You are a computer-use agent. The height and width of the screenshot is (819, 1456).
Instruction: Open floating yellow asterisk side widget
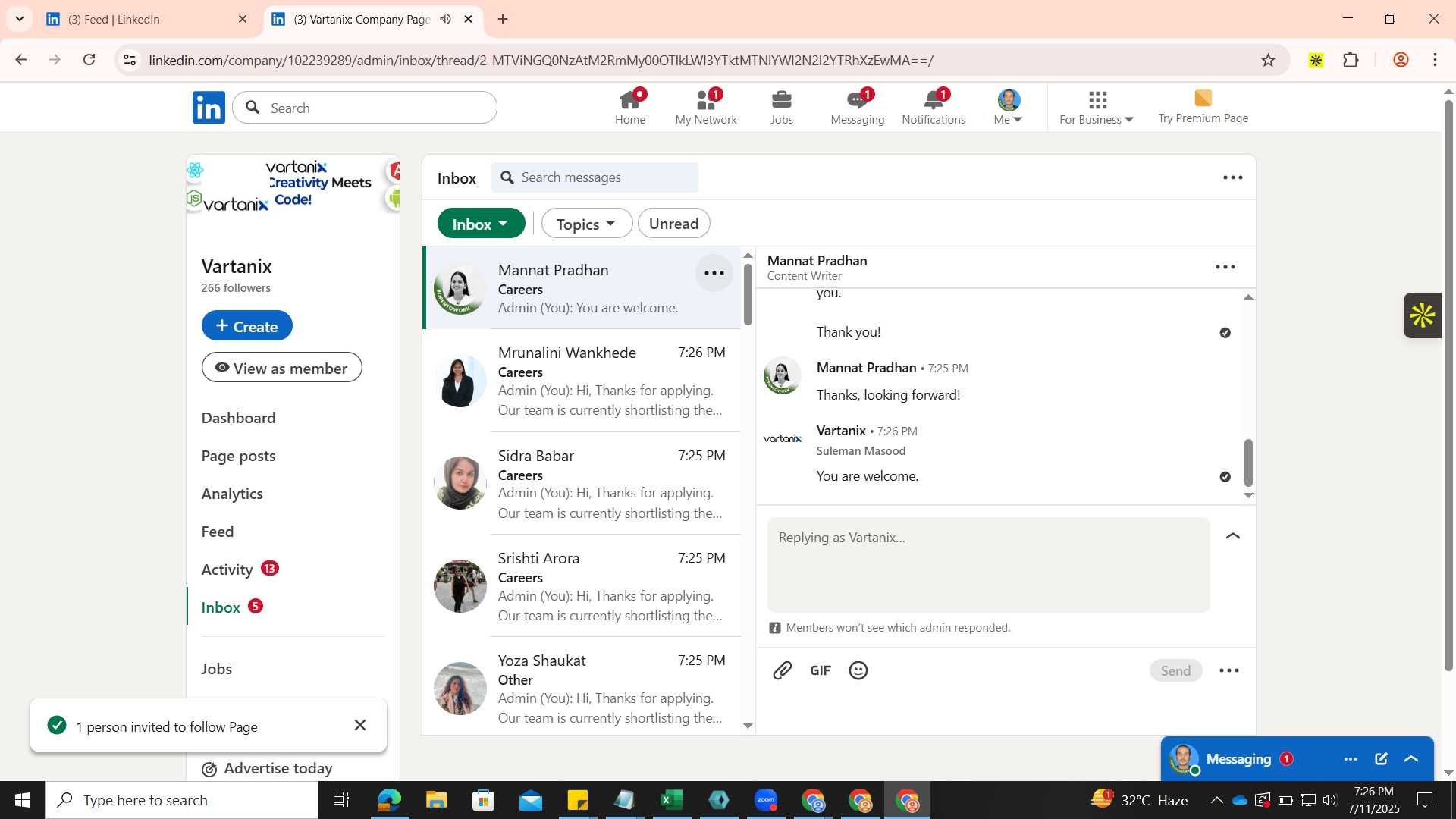coord(1423,315)
